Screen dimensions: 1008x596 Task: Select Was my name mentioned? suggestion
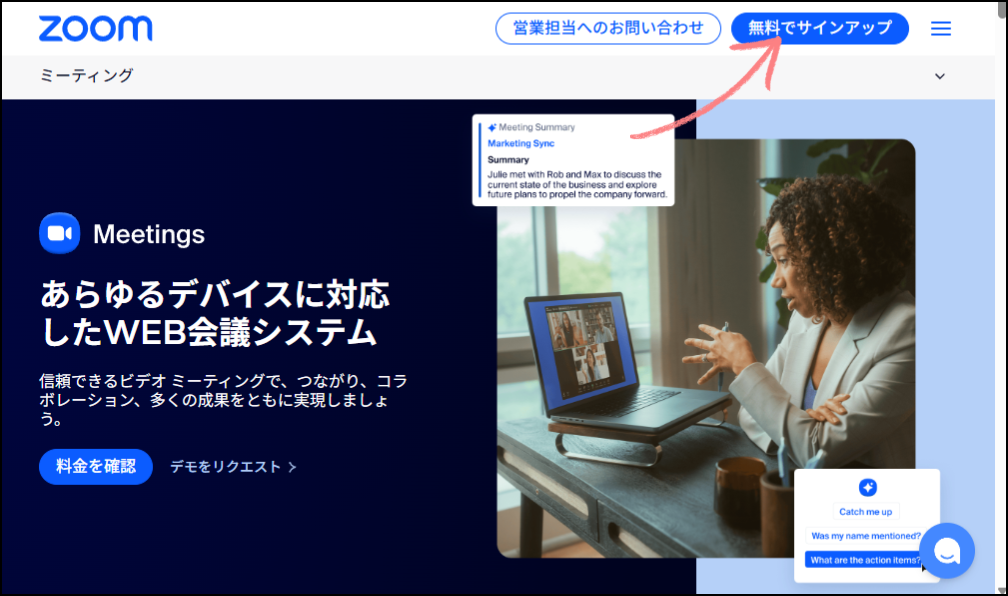(x=865, y=536)
